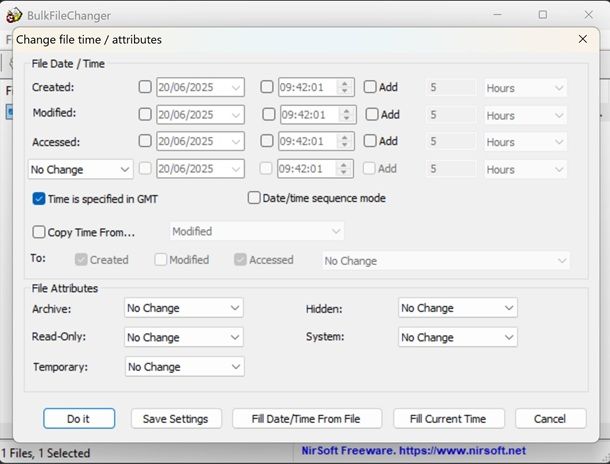Expand the Read-Only attribute dropdown

[x=184, y=337]
